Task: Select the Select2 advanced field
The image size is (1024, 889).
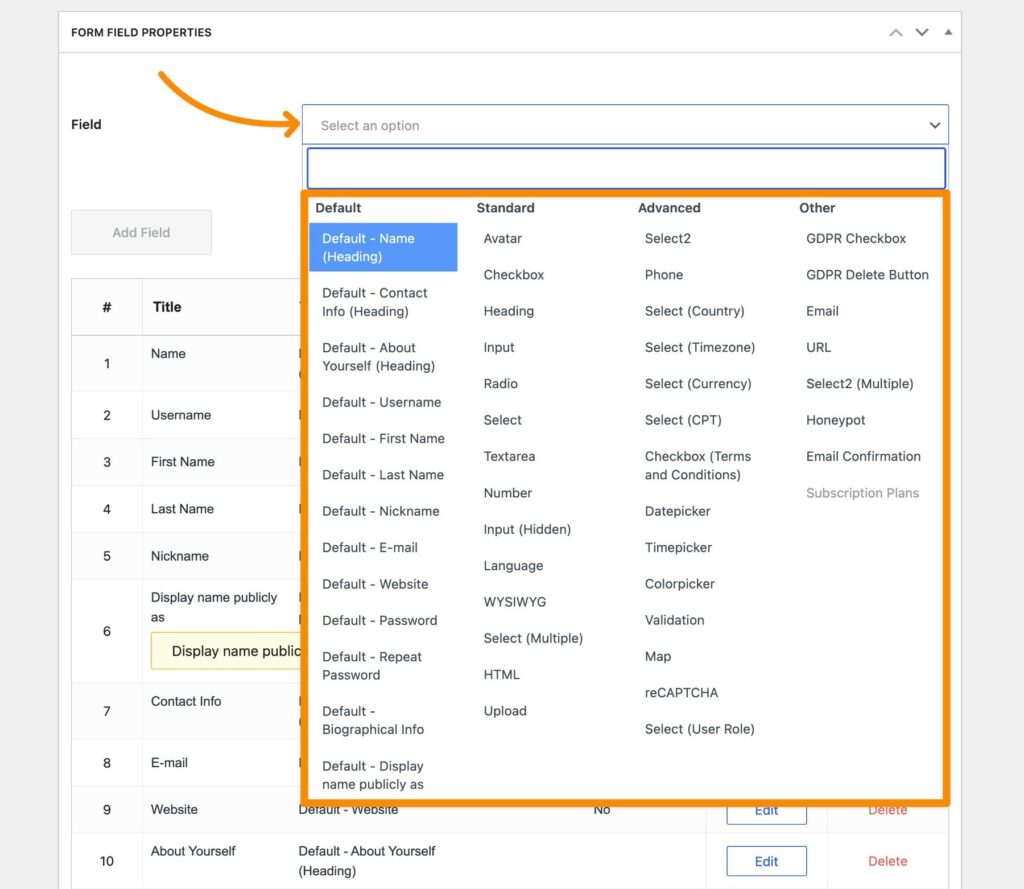Action: tap(667, 239)
